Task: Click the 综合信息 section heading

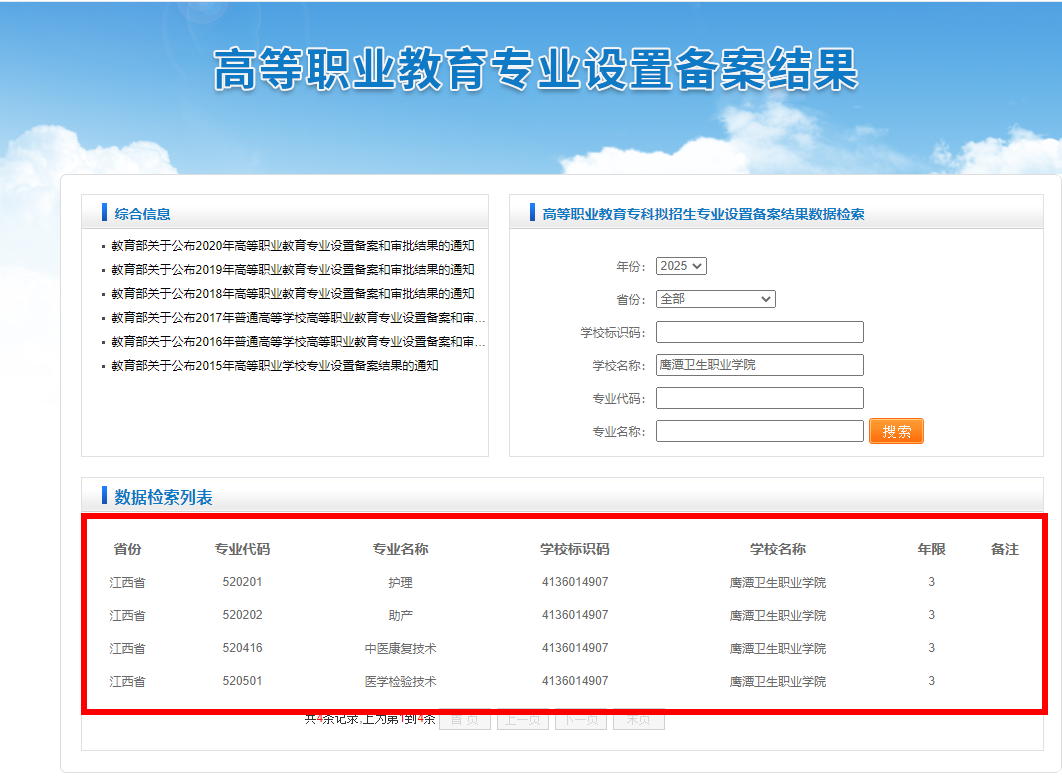Action: [x=142, y=214]
